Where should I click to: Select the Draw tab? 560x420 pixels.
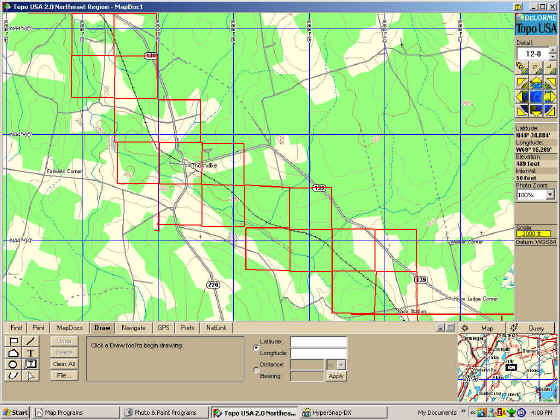[x=102, y=328]
